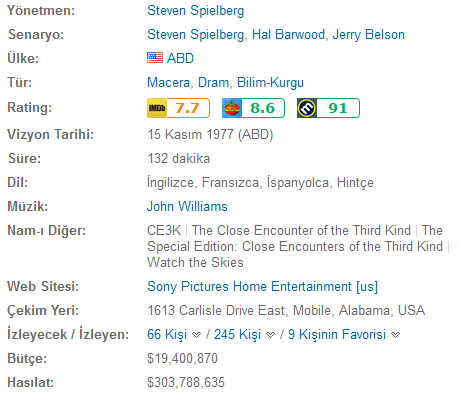Click the USA flag icon
Screen dimensions: 459x393
tap(155, 58)
